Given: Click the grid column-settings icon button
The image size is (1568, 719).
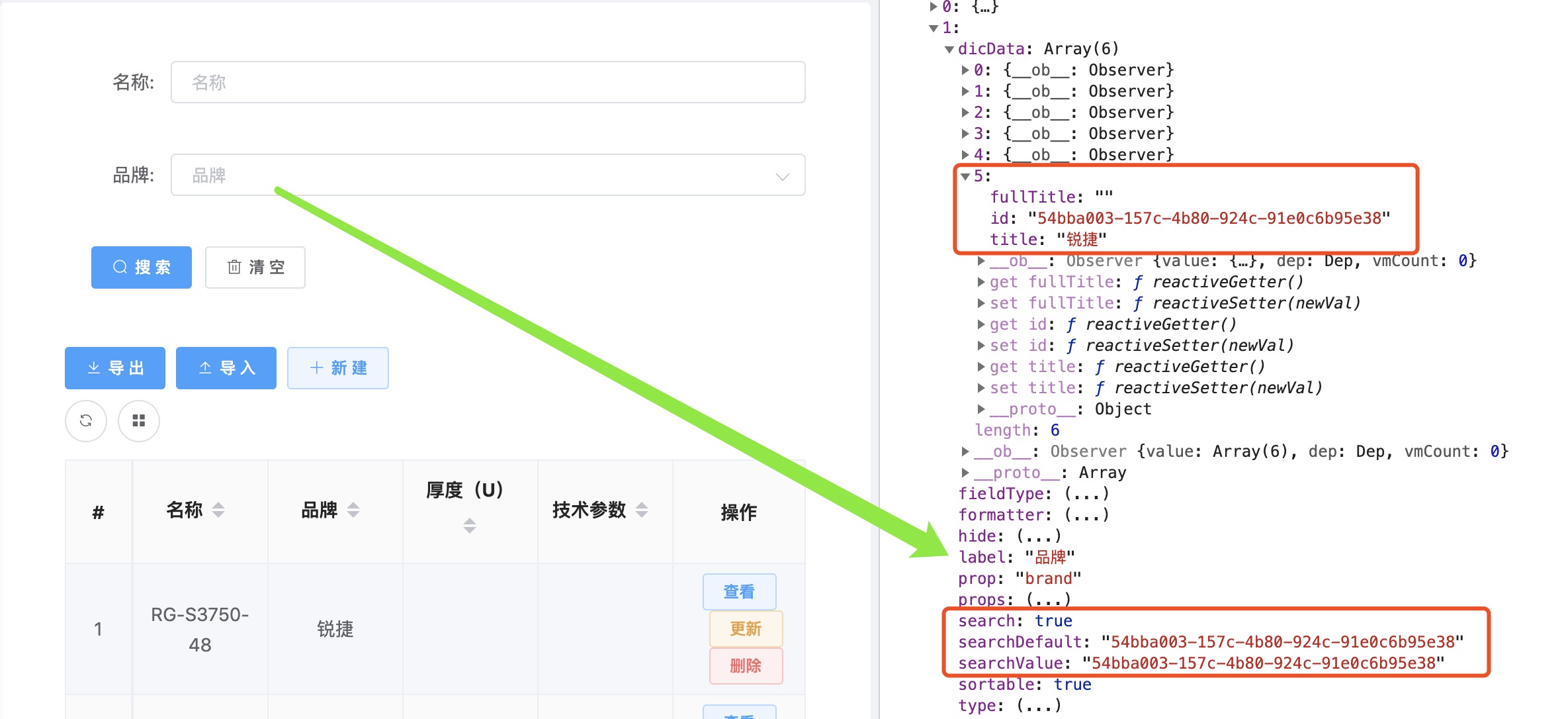Looking at the screenshot, I should 139,420.
